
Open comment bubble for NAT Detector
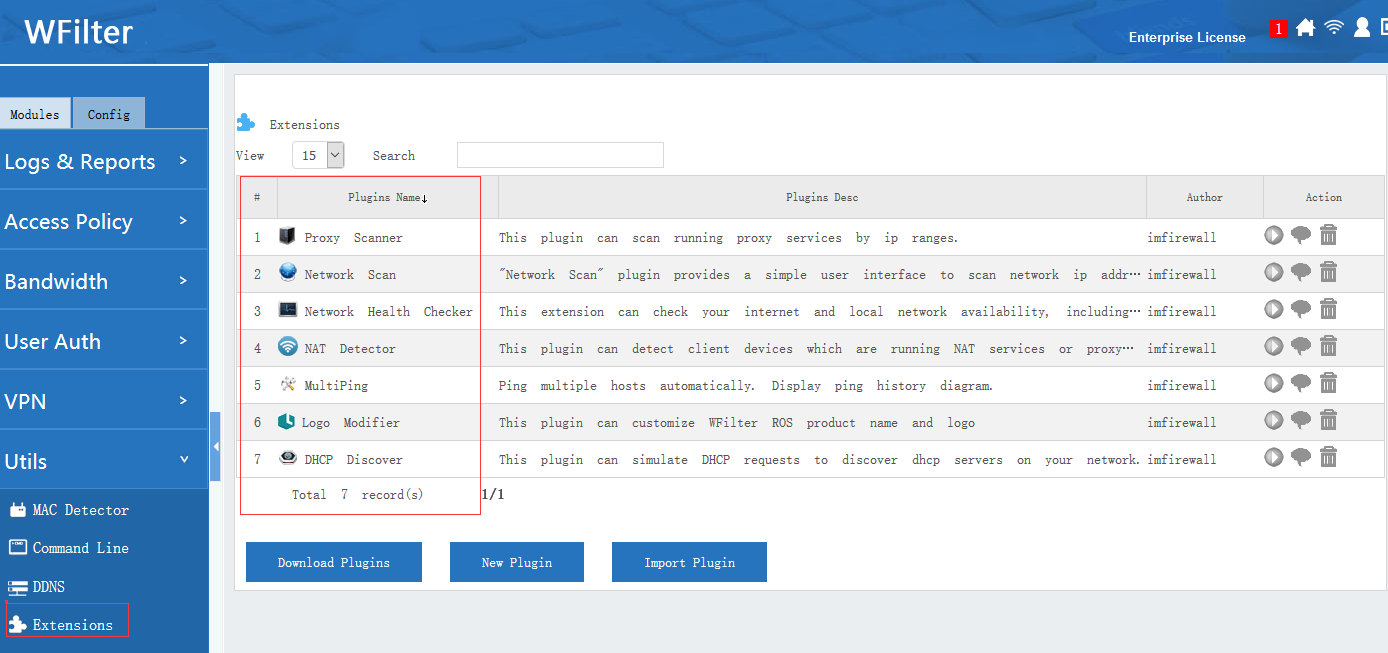pos(1300,347)
